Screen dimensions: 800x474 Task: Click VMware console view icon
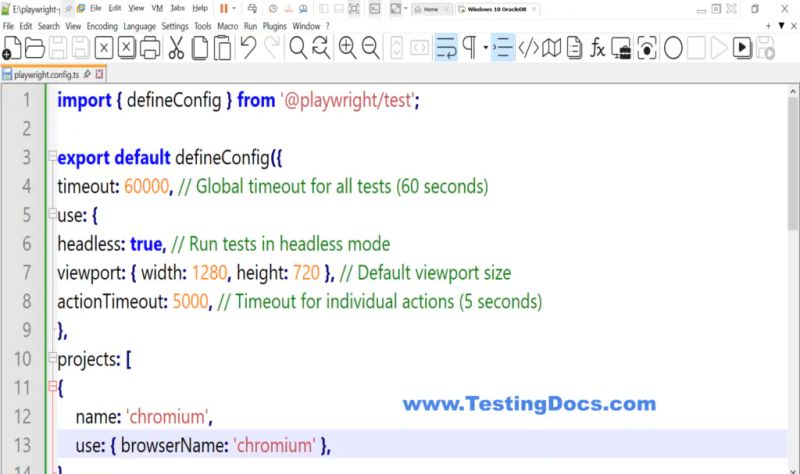click(x=374, y=9)
